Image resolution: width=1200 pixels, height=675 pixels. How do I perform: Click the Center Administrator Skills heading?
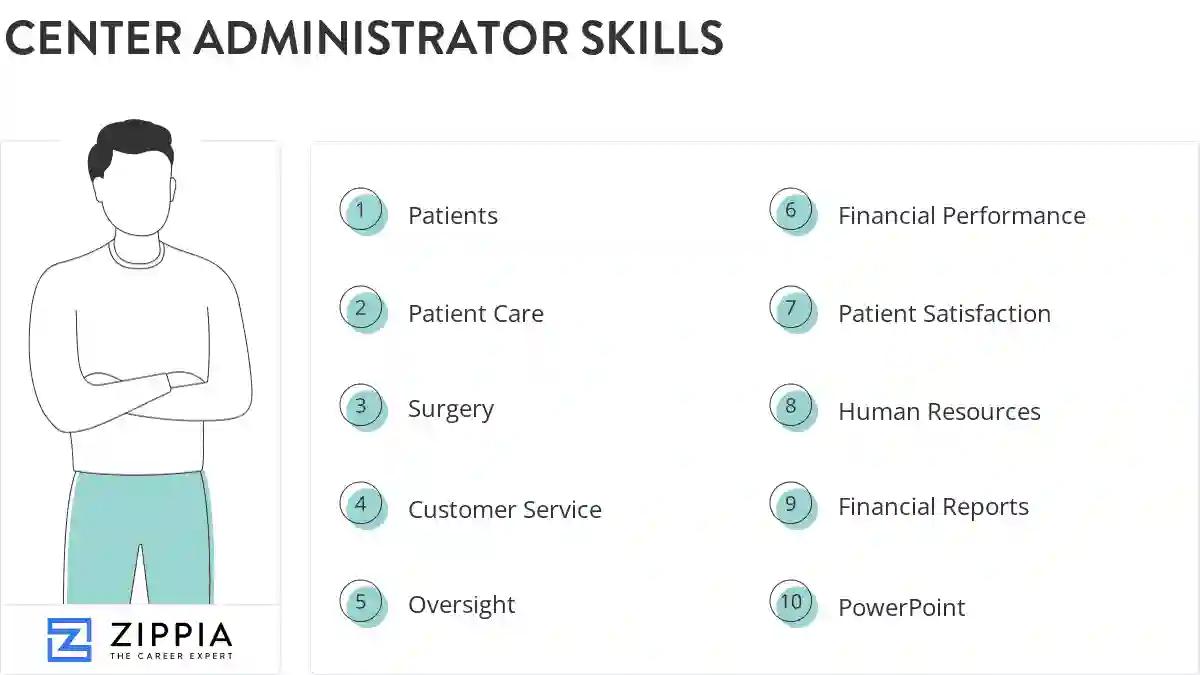pyautogui.click(x=364, y=38)
